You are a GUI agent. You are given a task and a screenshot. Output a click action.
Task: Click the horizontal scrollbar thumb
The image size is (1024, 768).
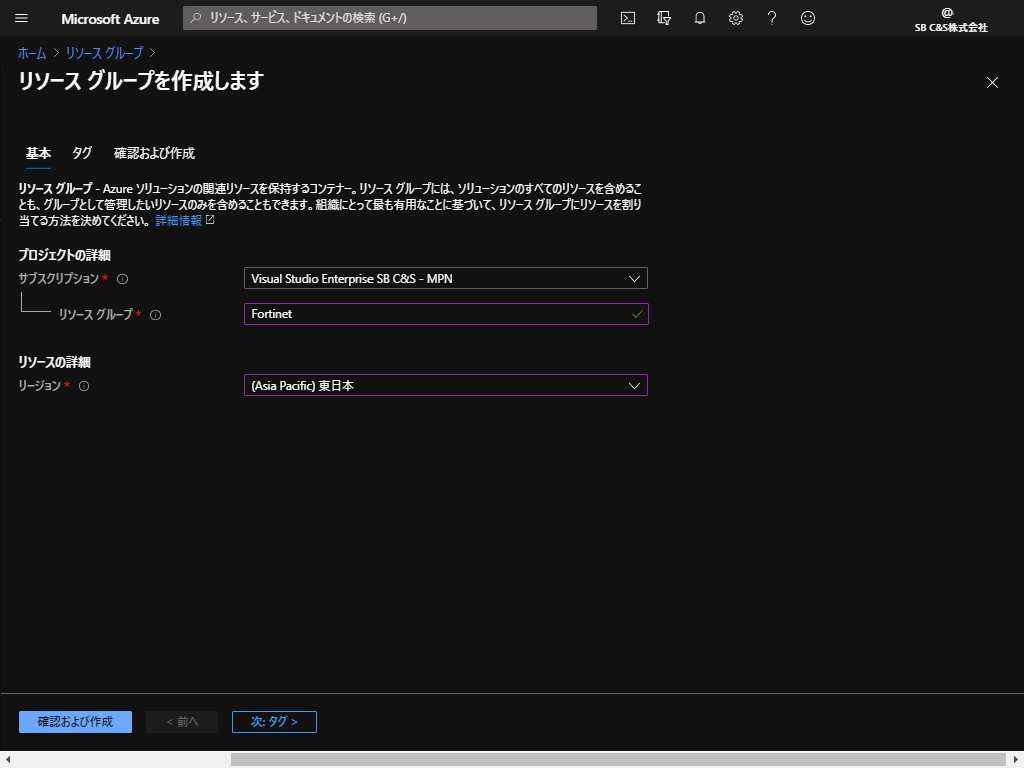pyautogui.click(x=618, y=760)
